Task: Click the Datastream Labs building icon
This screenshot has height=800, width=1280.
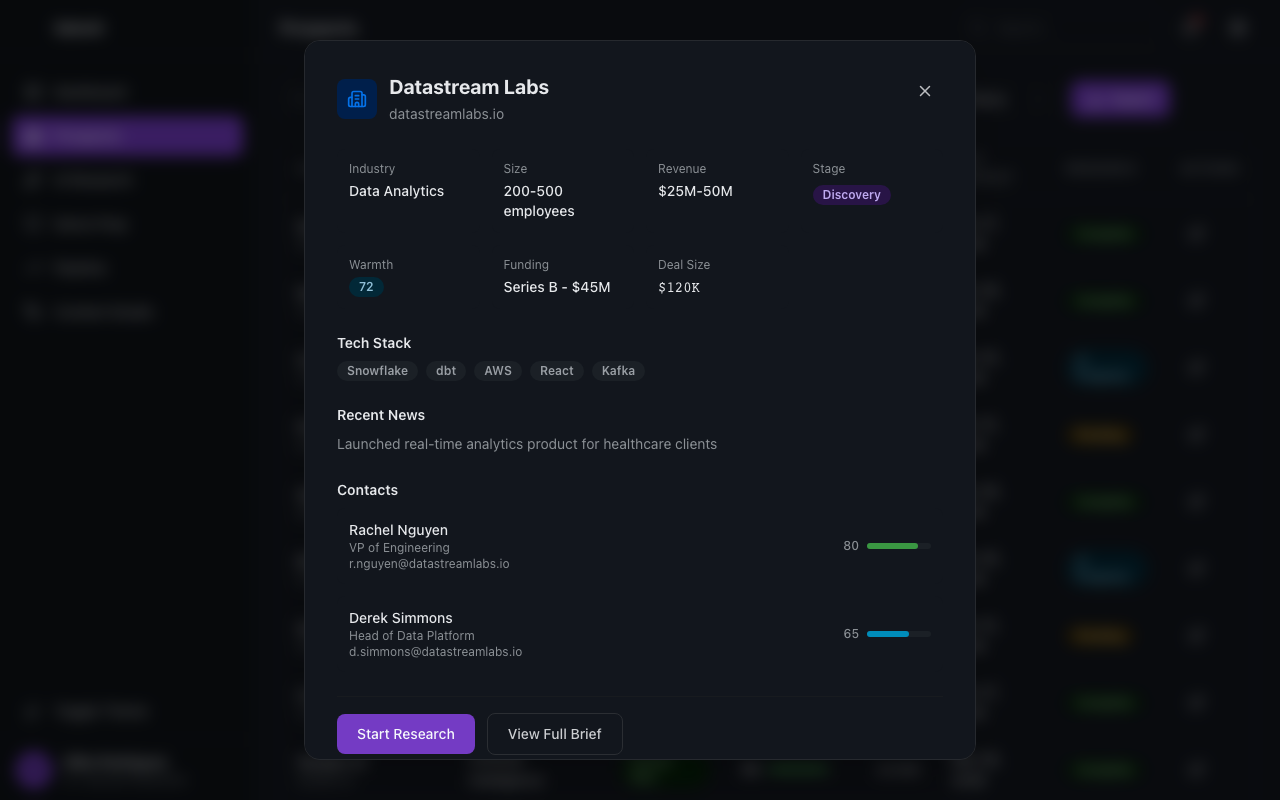Action: click(x=357, y=99)
